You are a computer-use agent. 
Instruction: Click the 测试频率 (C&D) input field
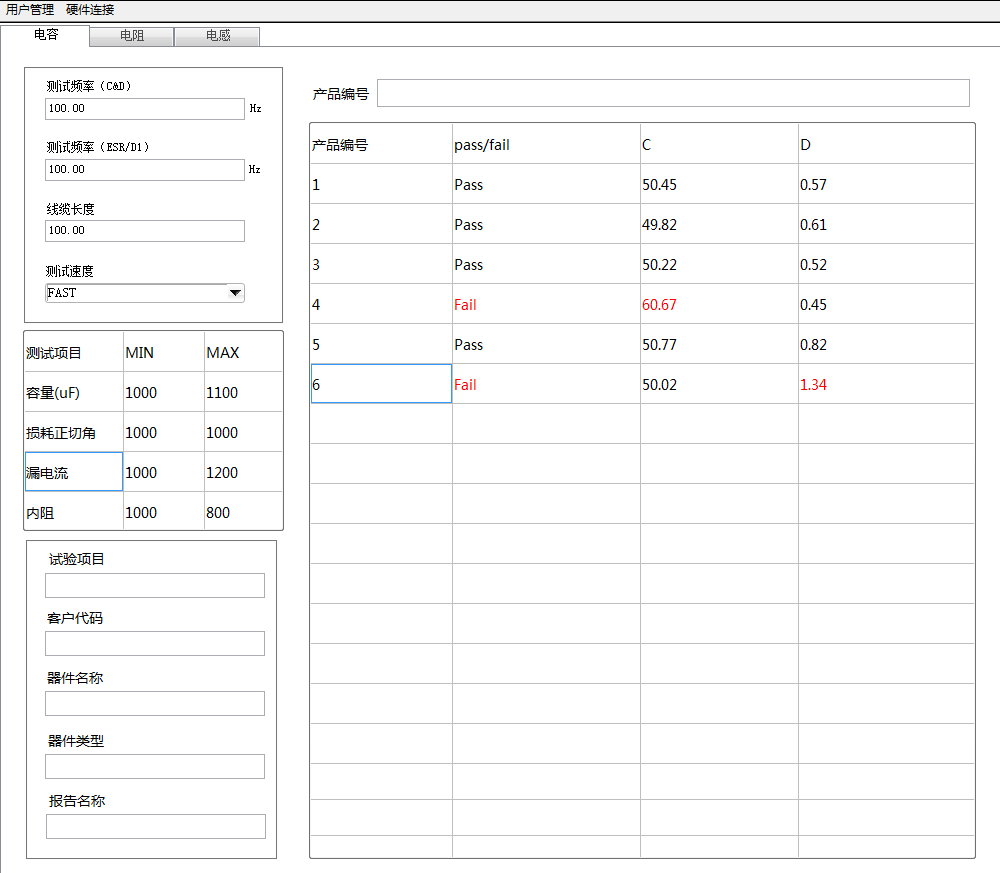click(x=145, y=109)
